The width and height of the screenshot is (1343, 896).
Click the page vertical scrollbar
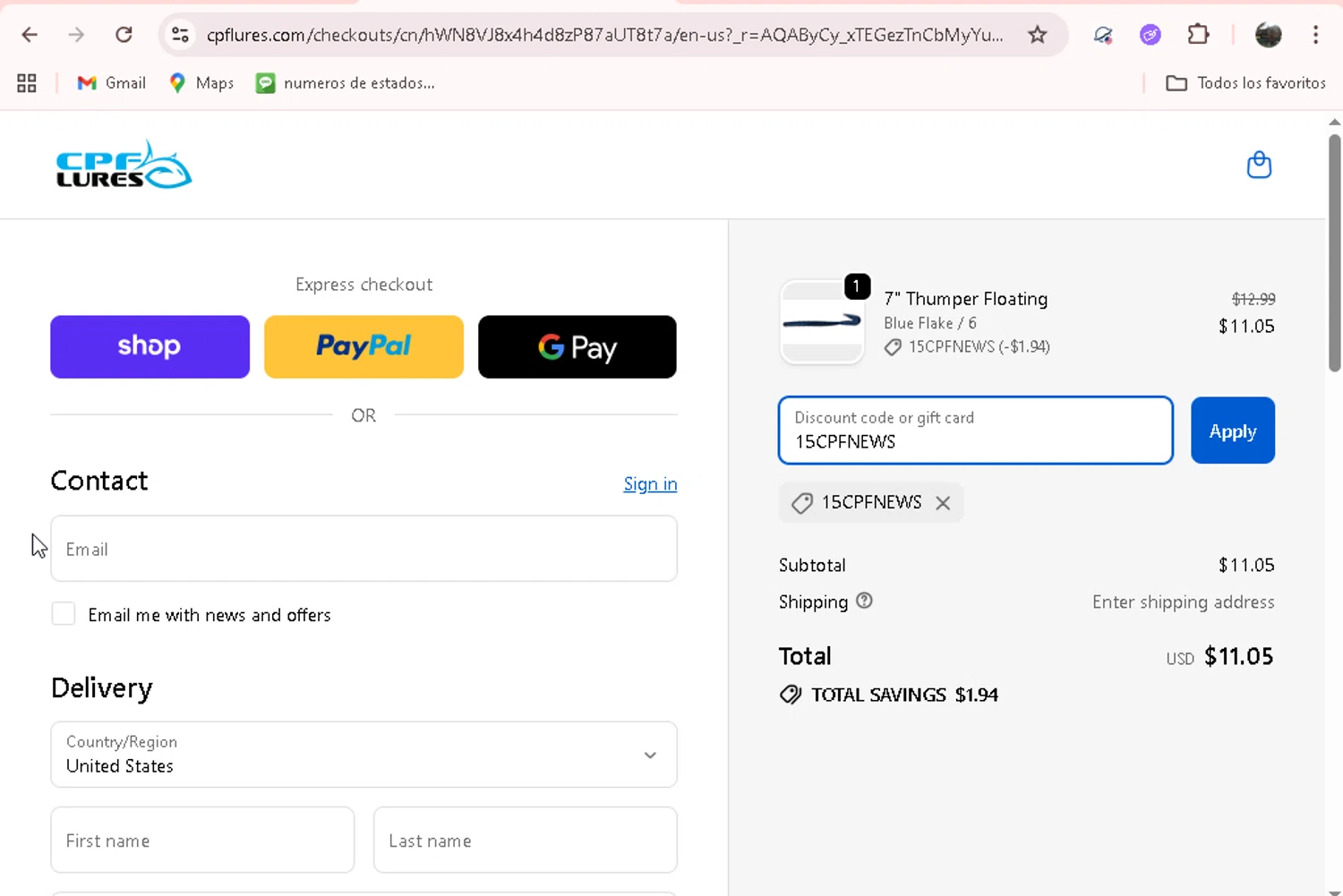(1334, 253)
